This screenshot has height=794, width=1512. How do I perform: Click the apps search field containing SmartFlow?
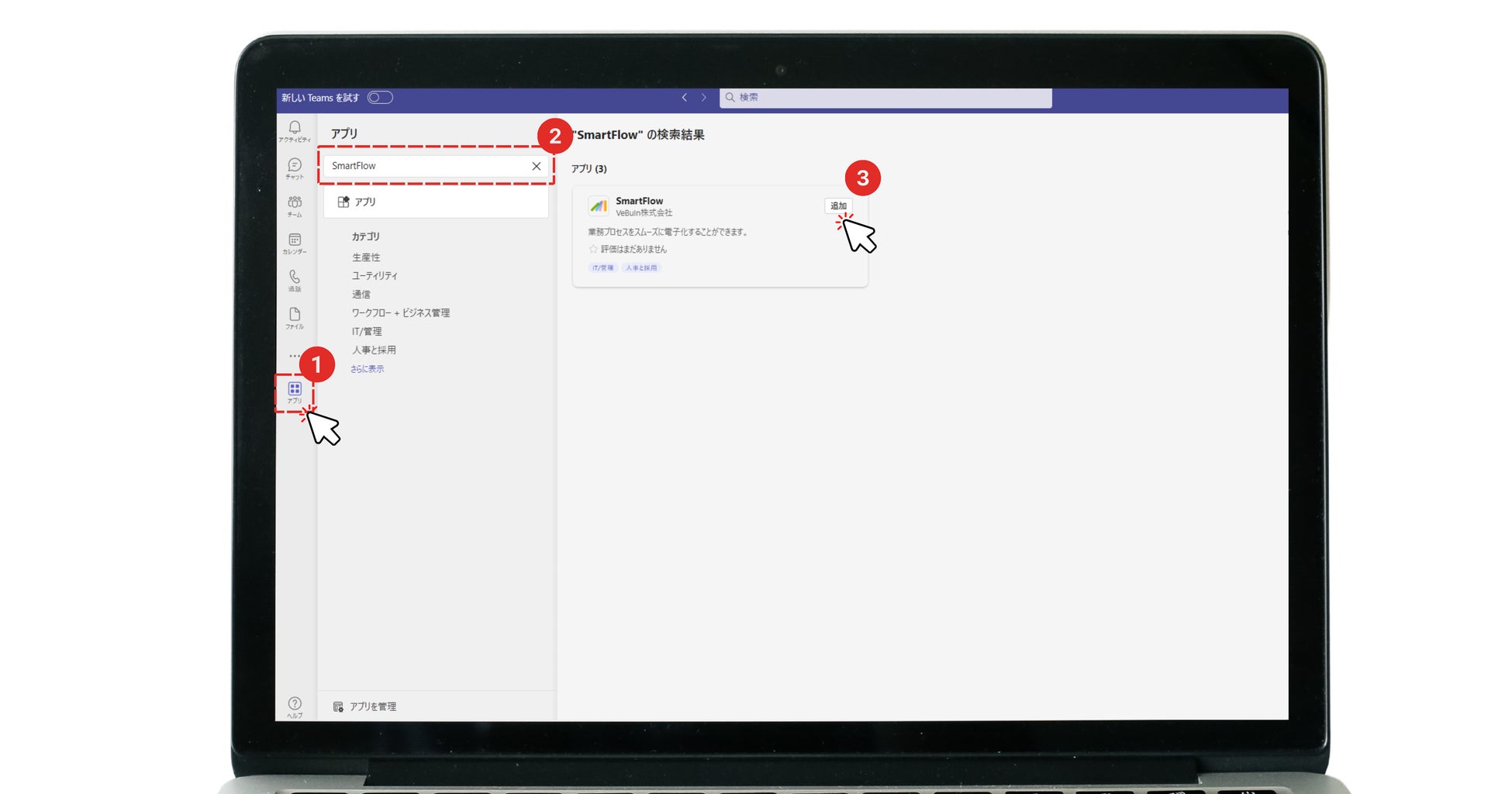click(436, 166)
